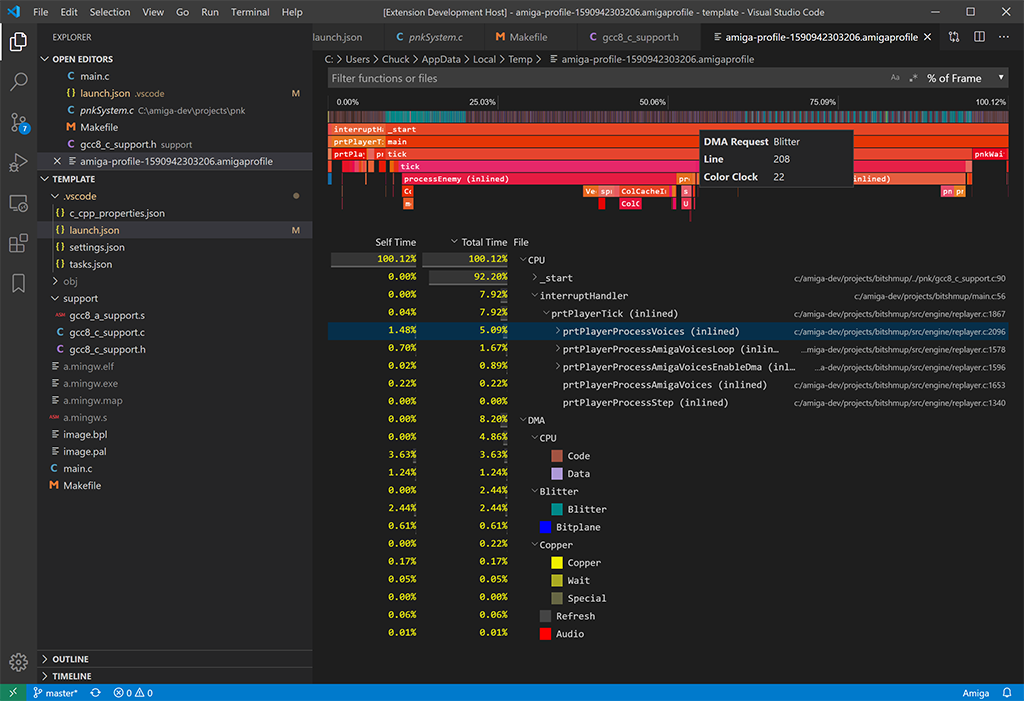Viewport: 1024px width, 701px height.
Task: Open the Selection menu
Action: pyautogui.click(x=110, y=12)
